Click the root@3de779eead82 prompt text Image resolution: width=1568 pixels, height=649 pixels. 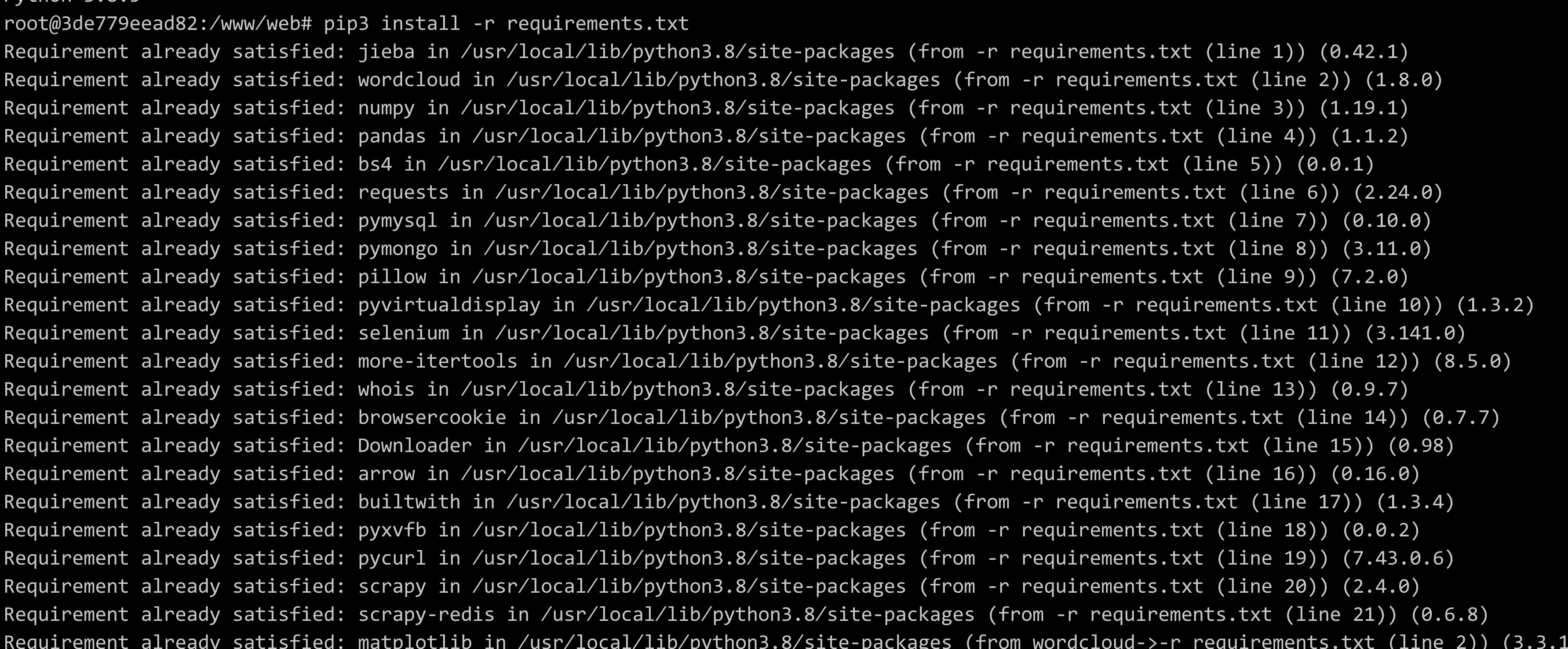(101, 24)
